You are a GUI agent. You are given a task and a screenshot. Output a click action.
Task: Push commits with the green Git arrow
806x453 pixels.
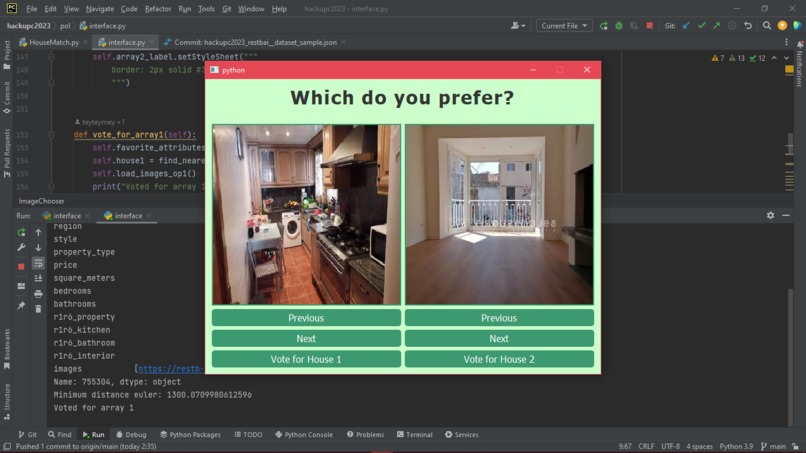717,26
